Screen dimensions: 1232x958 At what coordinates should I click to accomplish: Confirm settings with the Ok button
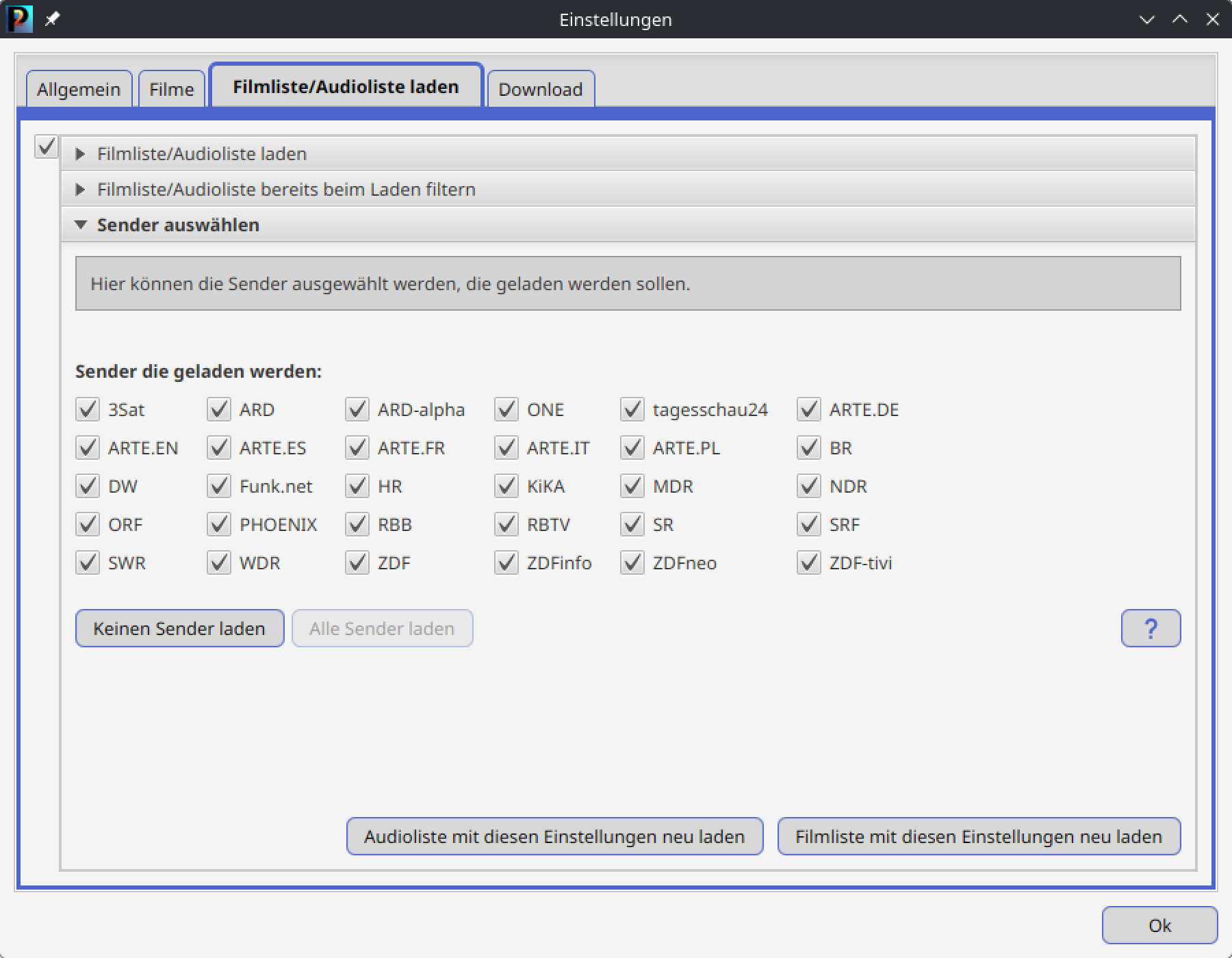[1159, 925]
